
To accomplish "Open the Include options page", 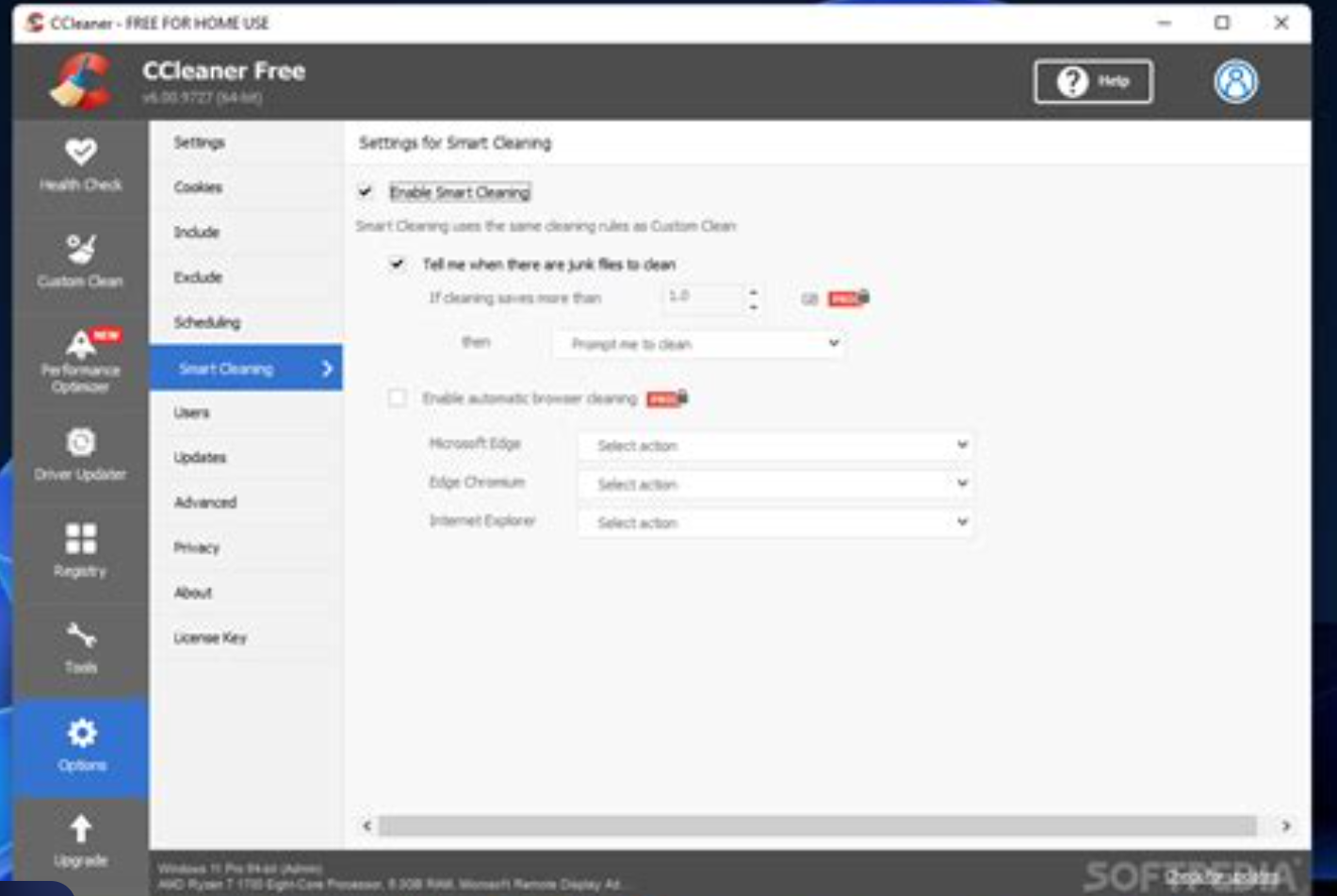I will tap(246, 232).
